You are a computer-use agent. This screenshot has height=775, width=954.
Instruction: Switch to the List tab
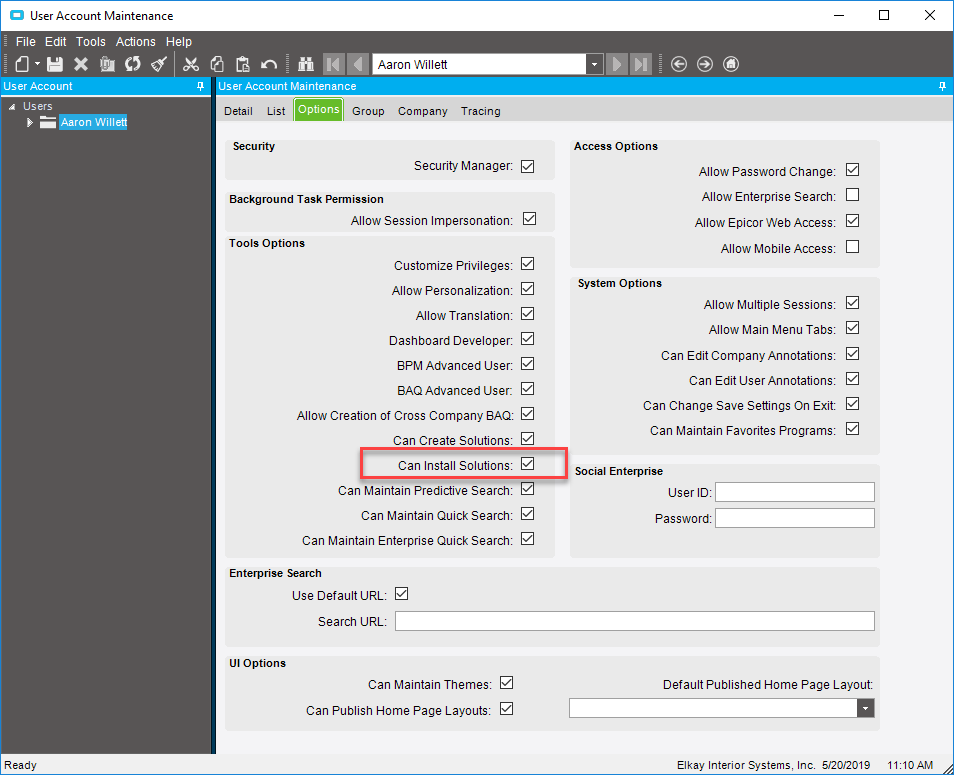click(276, 111)
